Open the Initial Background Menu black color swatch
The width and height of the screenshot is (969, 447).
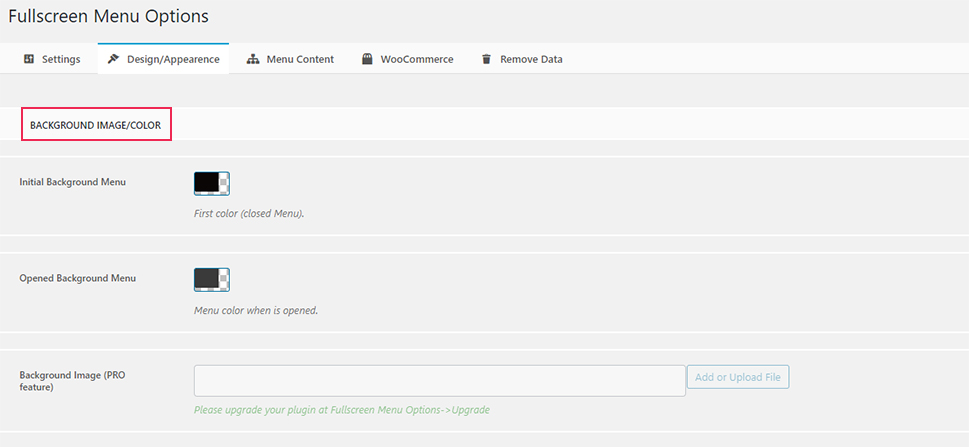click(x=206, y=184)
